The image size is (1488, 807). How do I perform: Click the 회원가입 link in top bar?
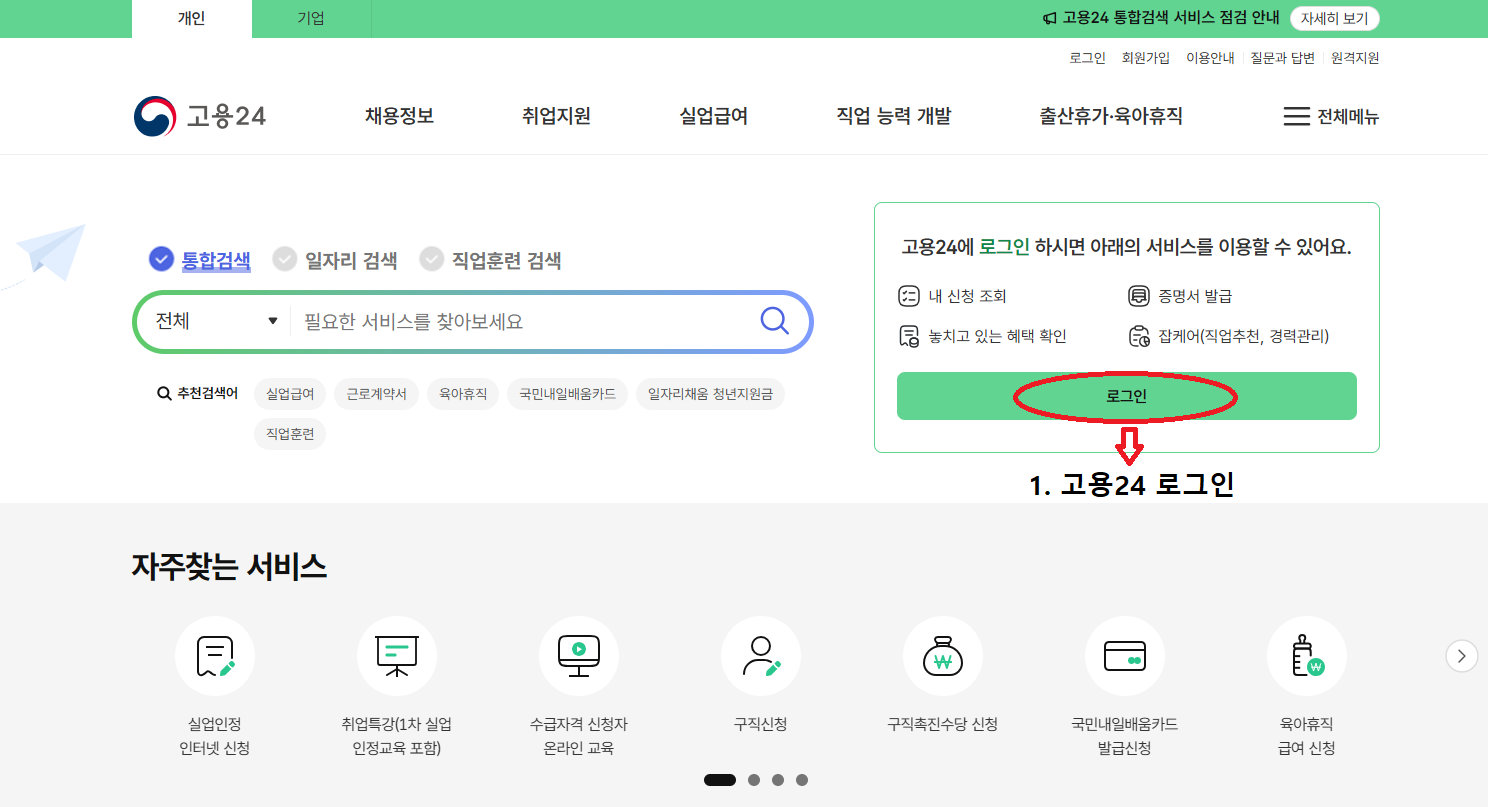point(1145,58)
